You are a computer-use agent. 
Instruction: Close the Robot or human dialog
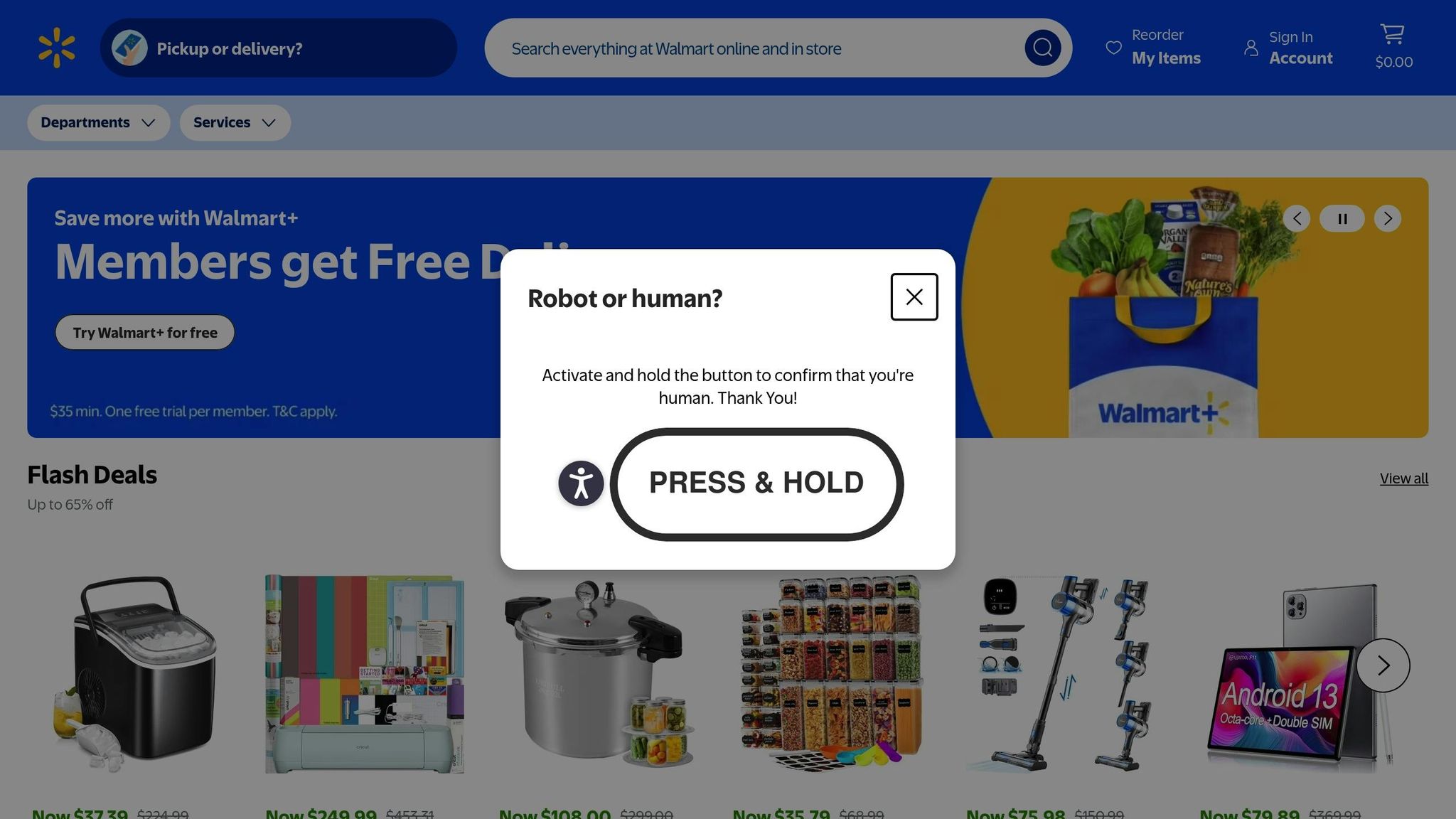(914, 297)
